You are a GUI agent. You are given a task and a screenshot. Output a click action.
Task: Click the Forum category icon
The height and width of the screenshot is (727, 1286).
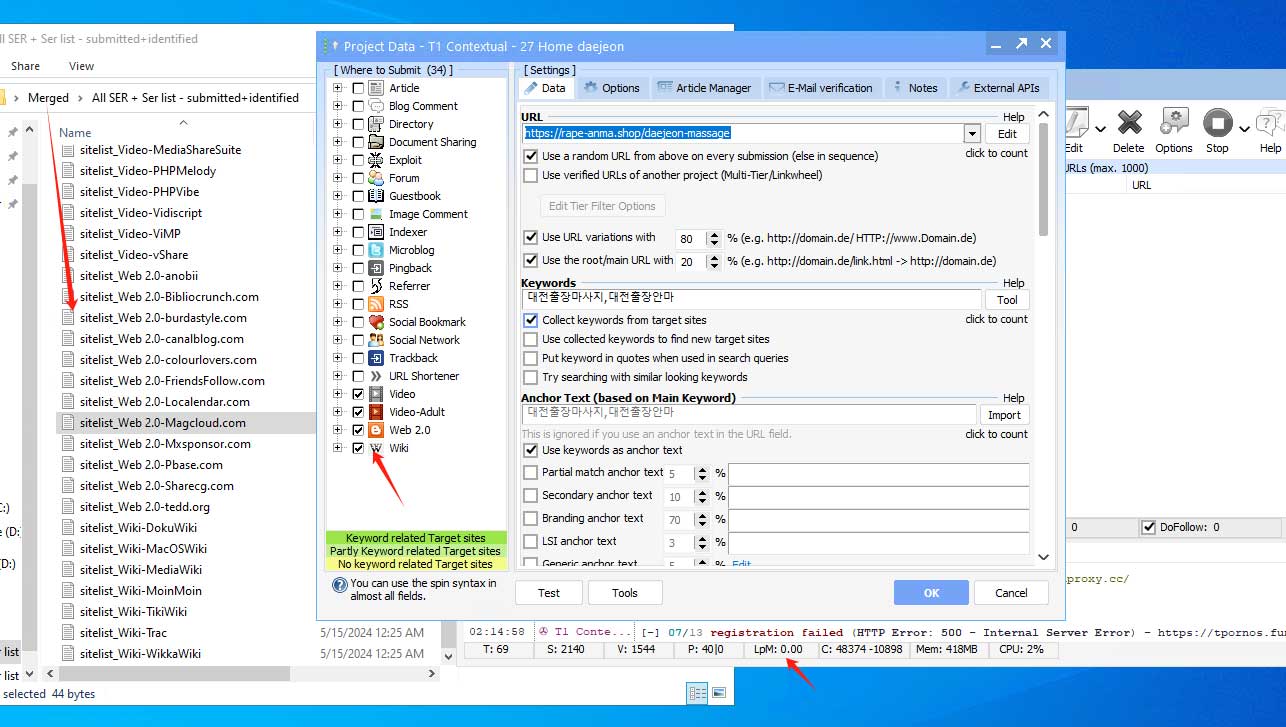[x=376, y=178]
